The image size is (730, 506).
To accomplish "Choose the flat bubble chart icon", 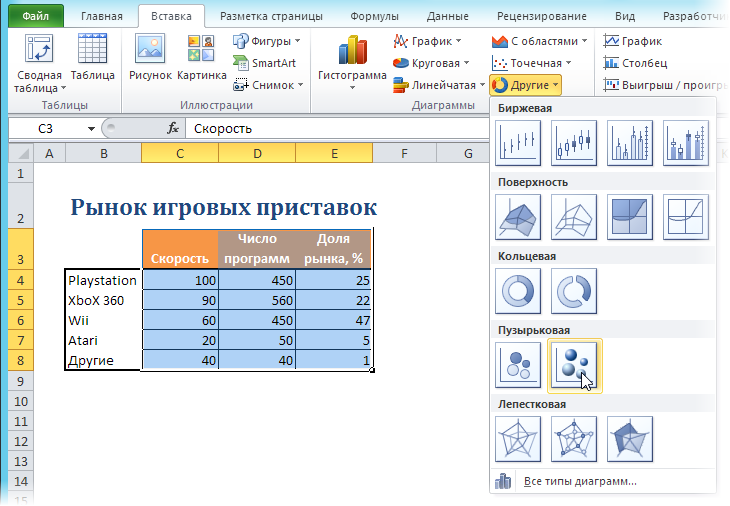I will click(x=518, y=365).
